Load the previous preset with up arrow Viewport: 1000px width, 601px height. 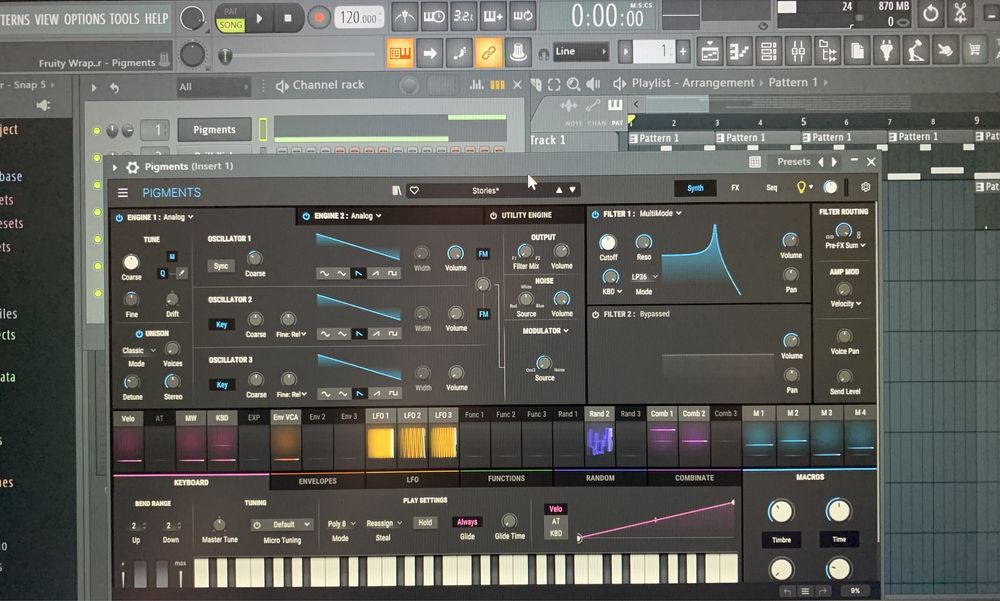(x=559, y=189)
